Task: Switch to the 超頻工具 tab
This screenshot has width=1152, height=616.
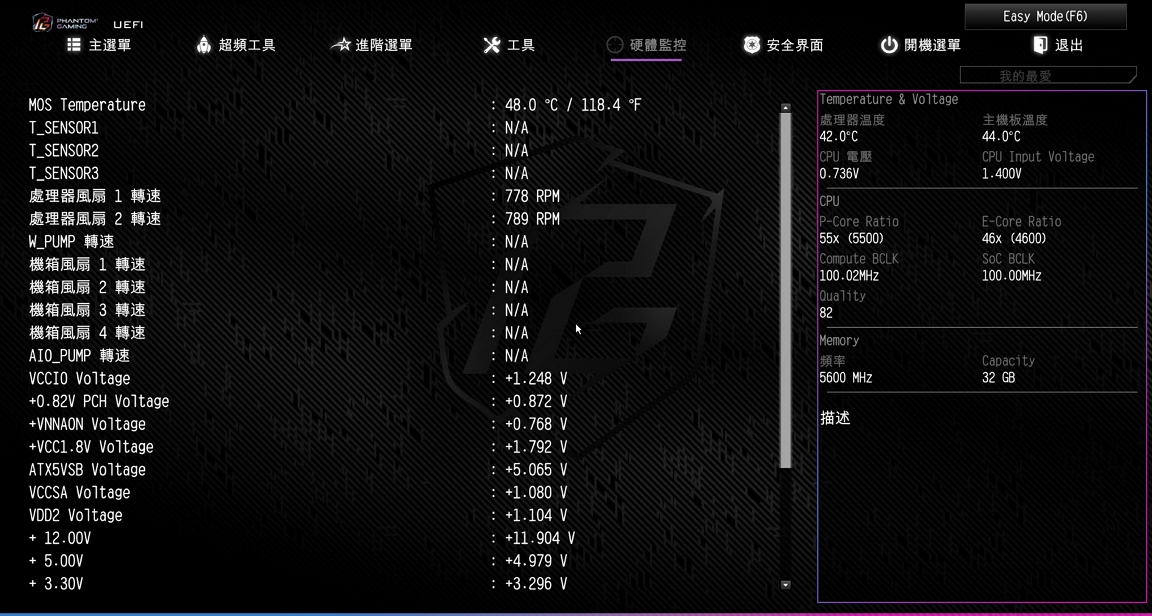Action: [x=236, y=45]
